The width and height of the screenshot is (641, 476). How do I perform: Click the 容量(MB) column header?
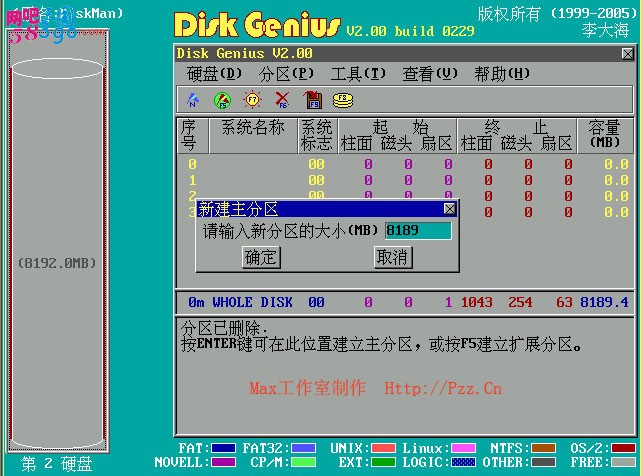605,135
